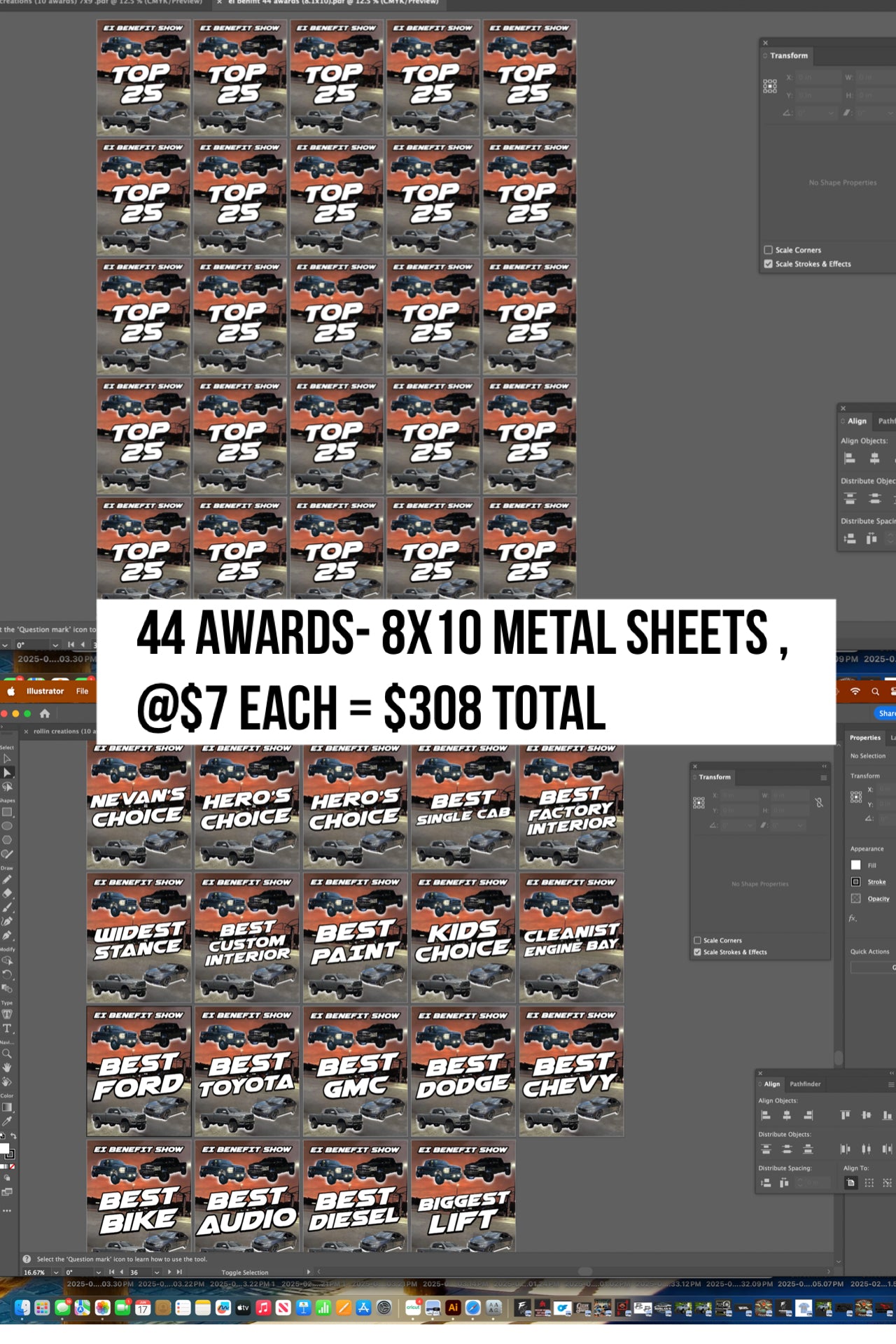Open the File menu in menu bar

click(82, 691)
